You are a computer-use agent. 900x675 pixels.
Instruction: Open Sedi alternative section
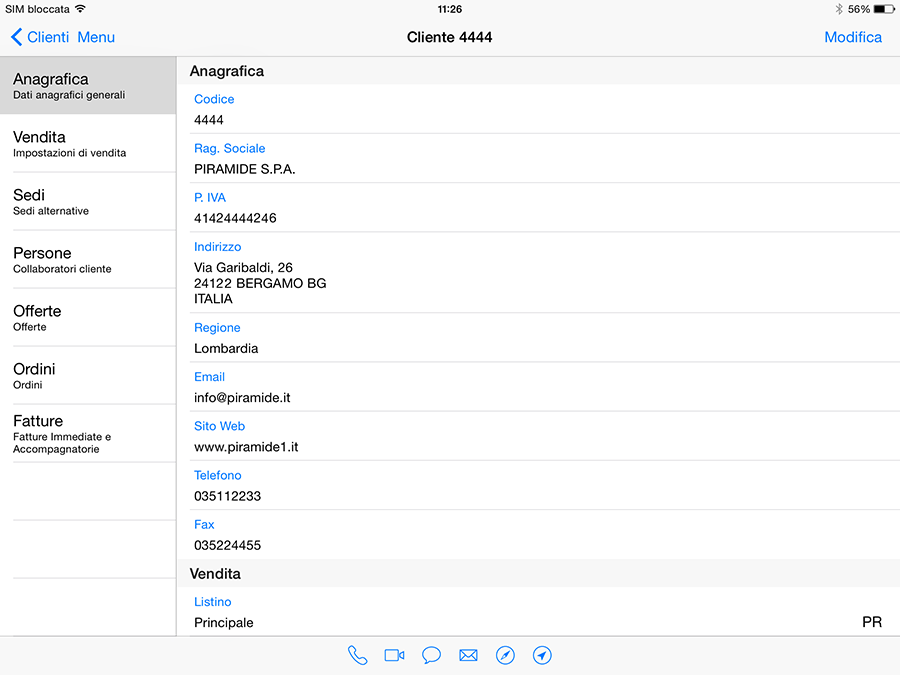tap(88, 201)
